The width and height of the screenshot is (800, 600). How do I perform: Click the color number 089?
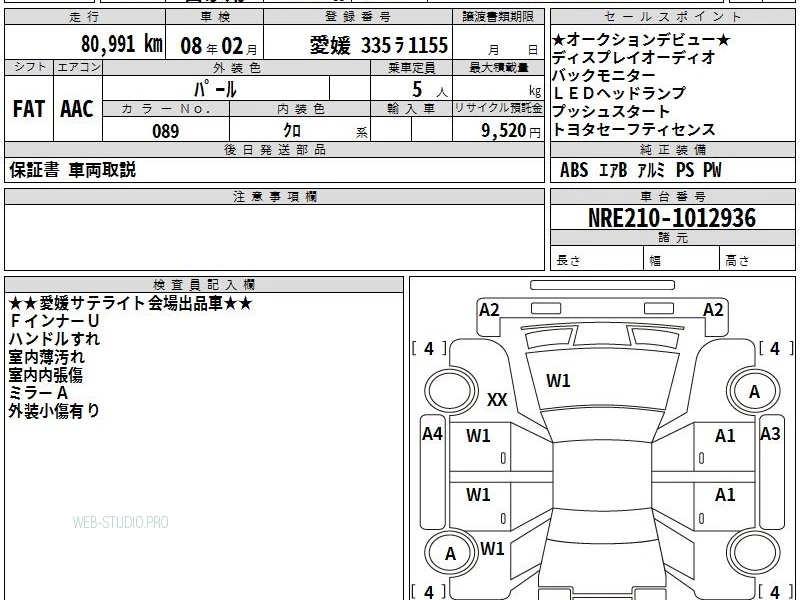166,131
